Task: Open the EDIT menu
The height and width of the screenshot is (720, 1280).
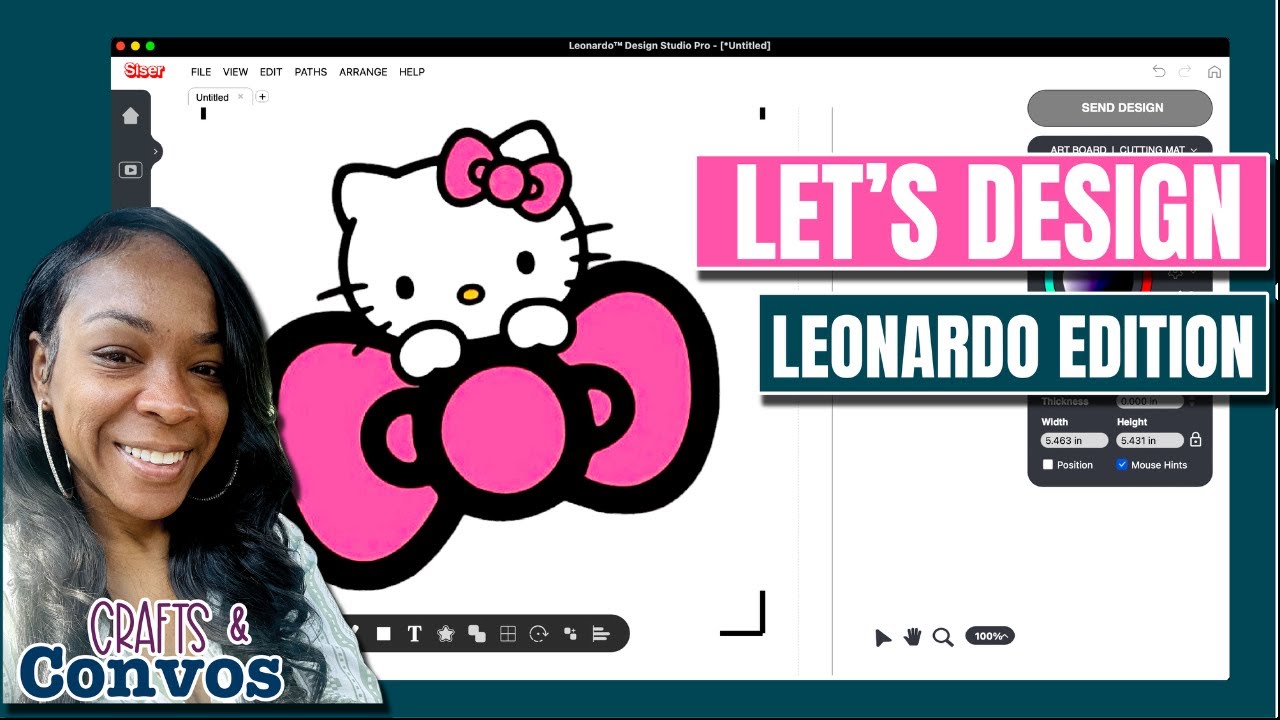Action: pyautogui.click(x=271, y=72)
